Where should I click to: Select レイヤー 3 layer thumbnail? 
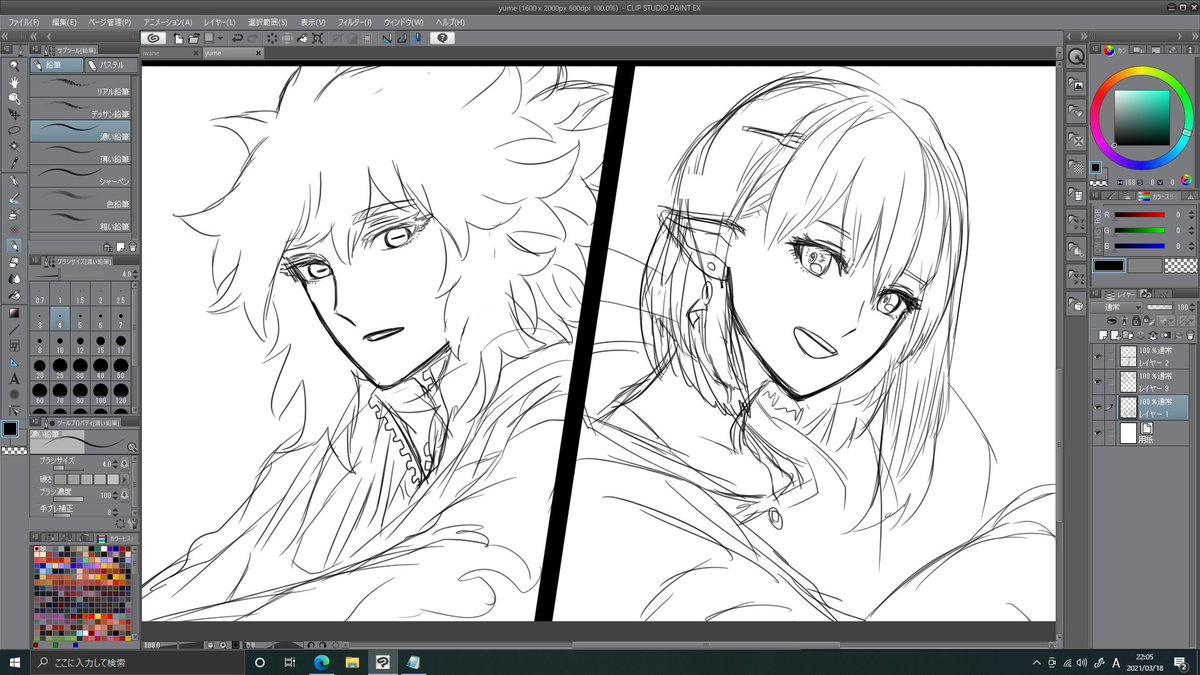(1128, 381)
